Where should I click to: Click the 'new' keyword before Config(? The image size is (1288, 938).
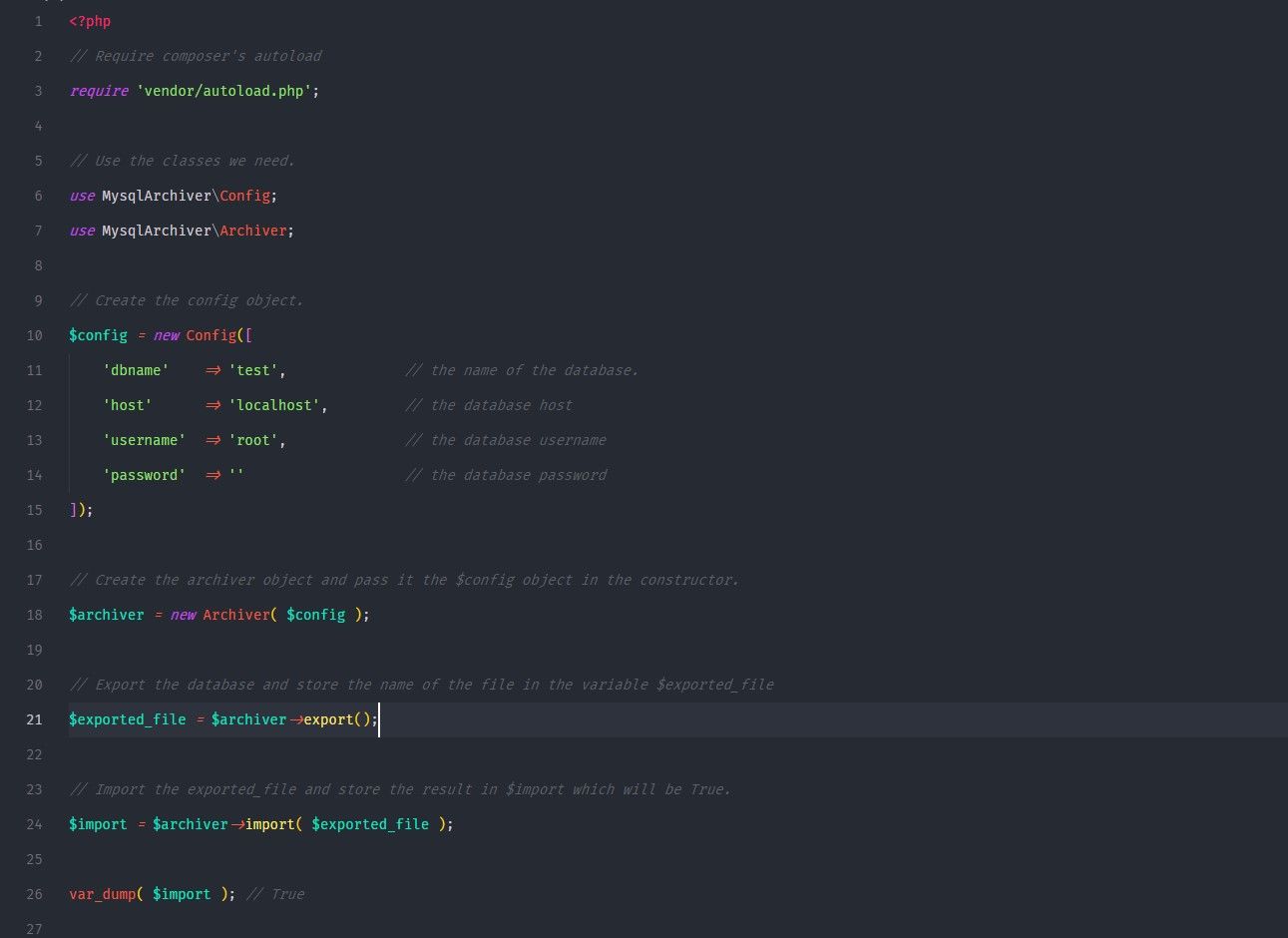pyautogui.click(x=166, y=335)
